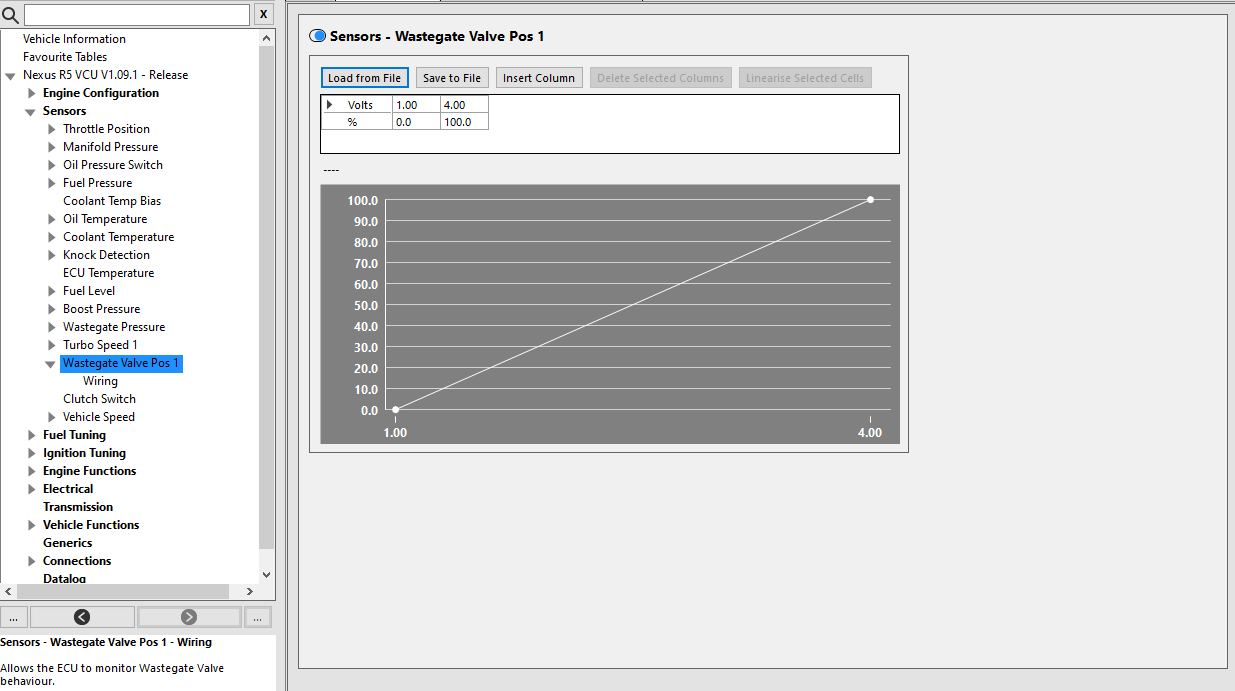
Task: Expand Knock Detection node
Action: tap(52, 255)
